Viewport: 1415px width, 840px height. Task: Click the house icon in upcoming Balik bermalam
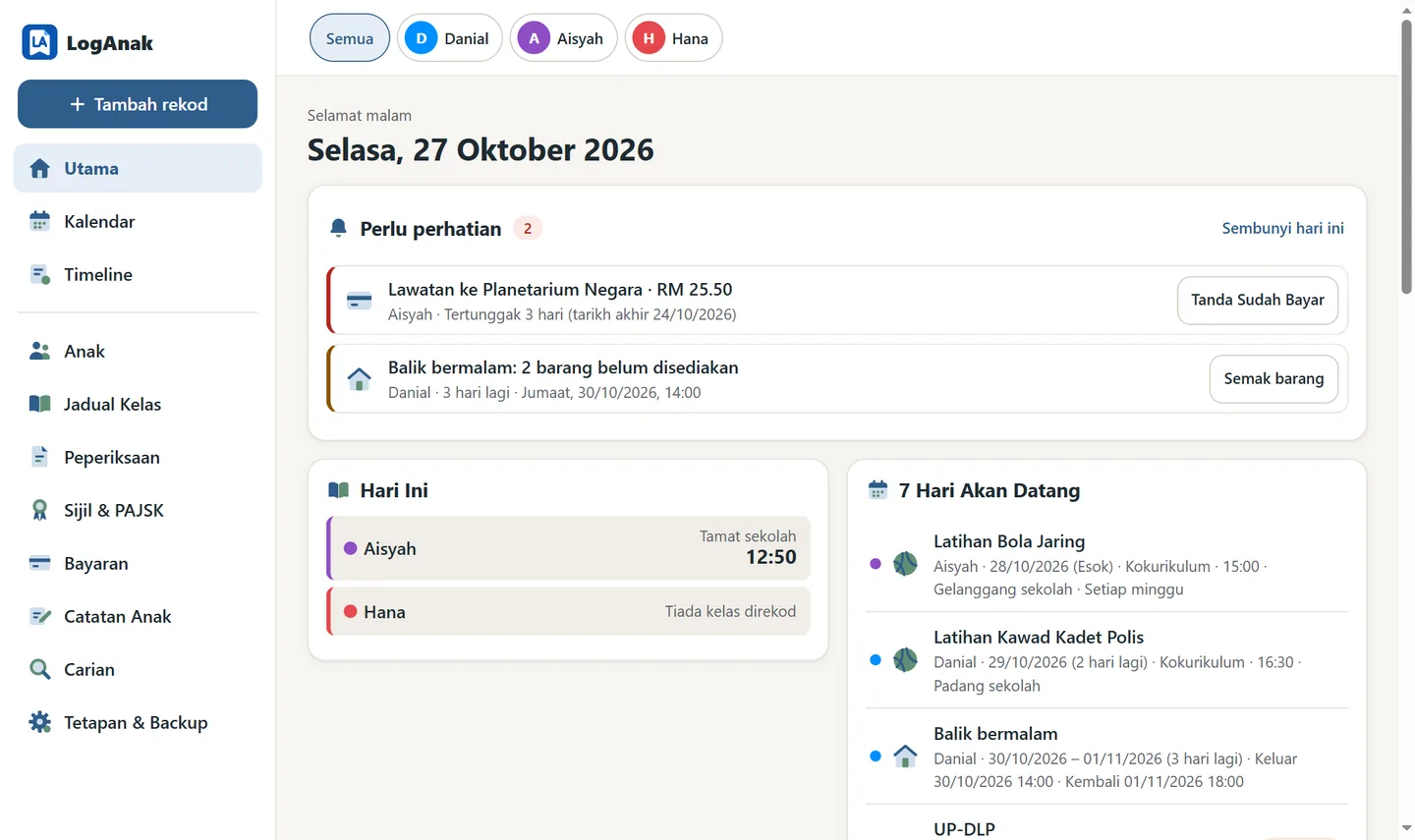click(905, 756)
